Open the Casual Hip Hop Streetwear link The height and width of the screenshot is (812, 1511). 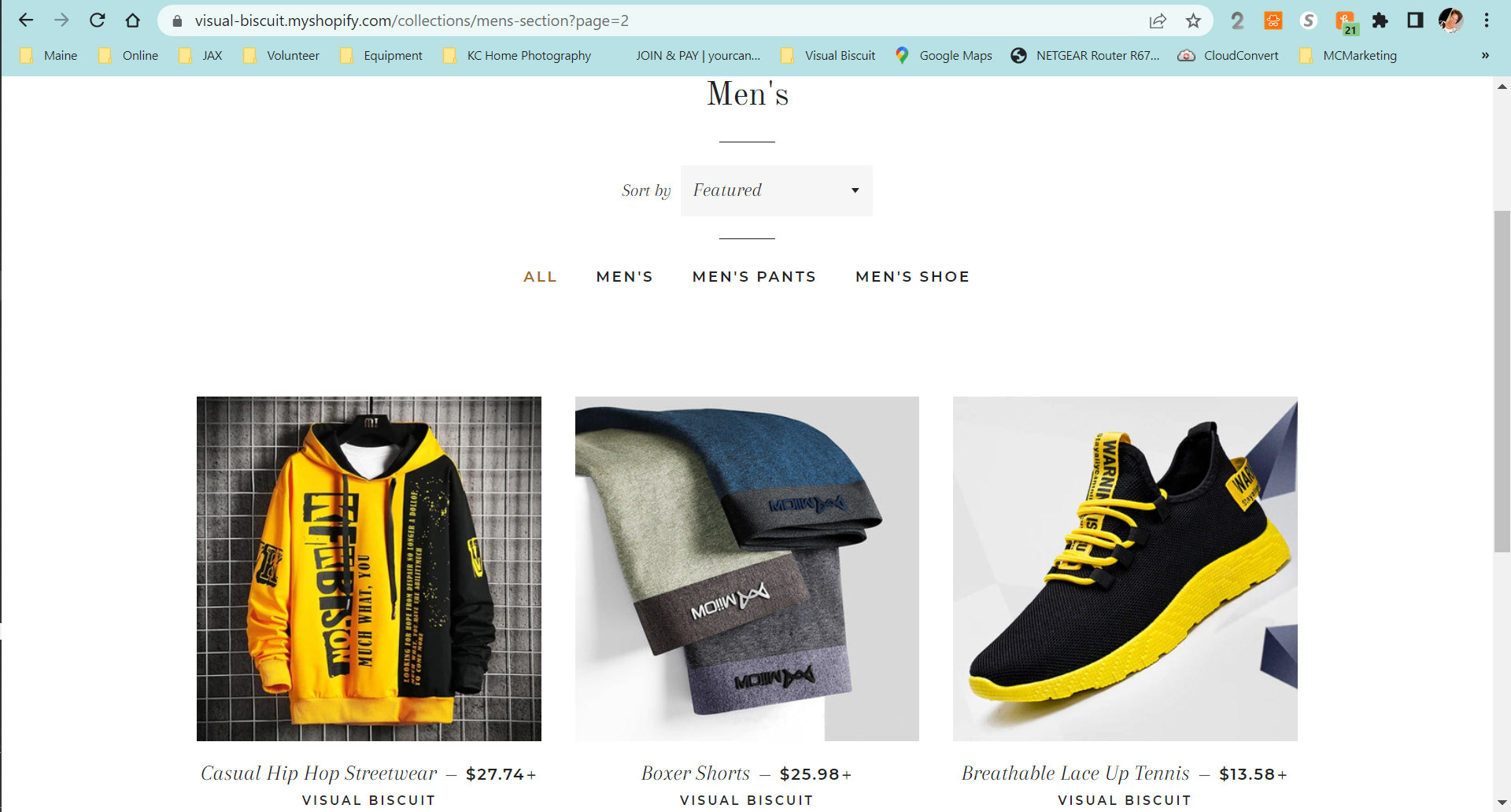319,773
